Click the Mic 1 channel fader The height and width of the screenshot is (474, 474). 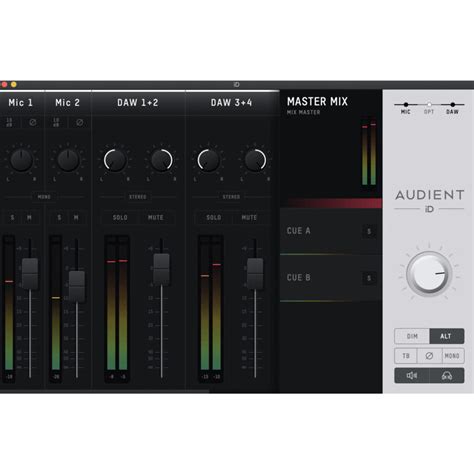[30, 274]
